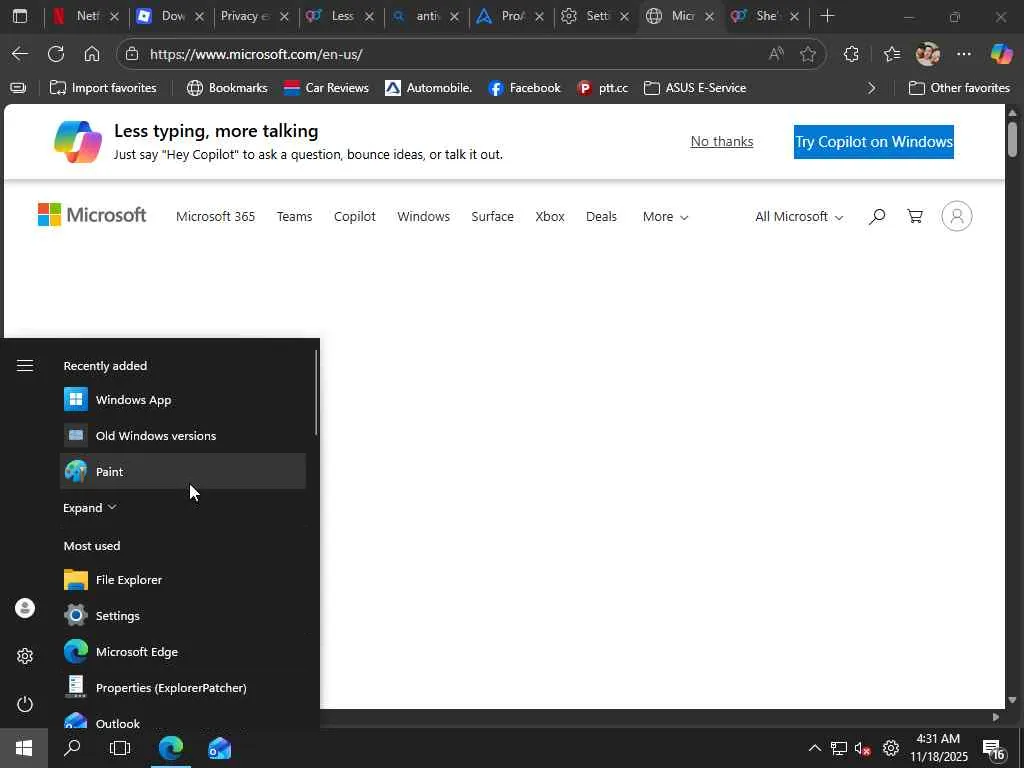1024x768 pixels.
Task: Select Xbox in site navigation
Action: click(x=550, y=217)
